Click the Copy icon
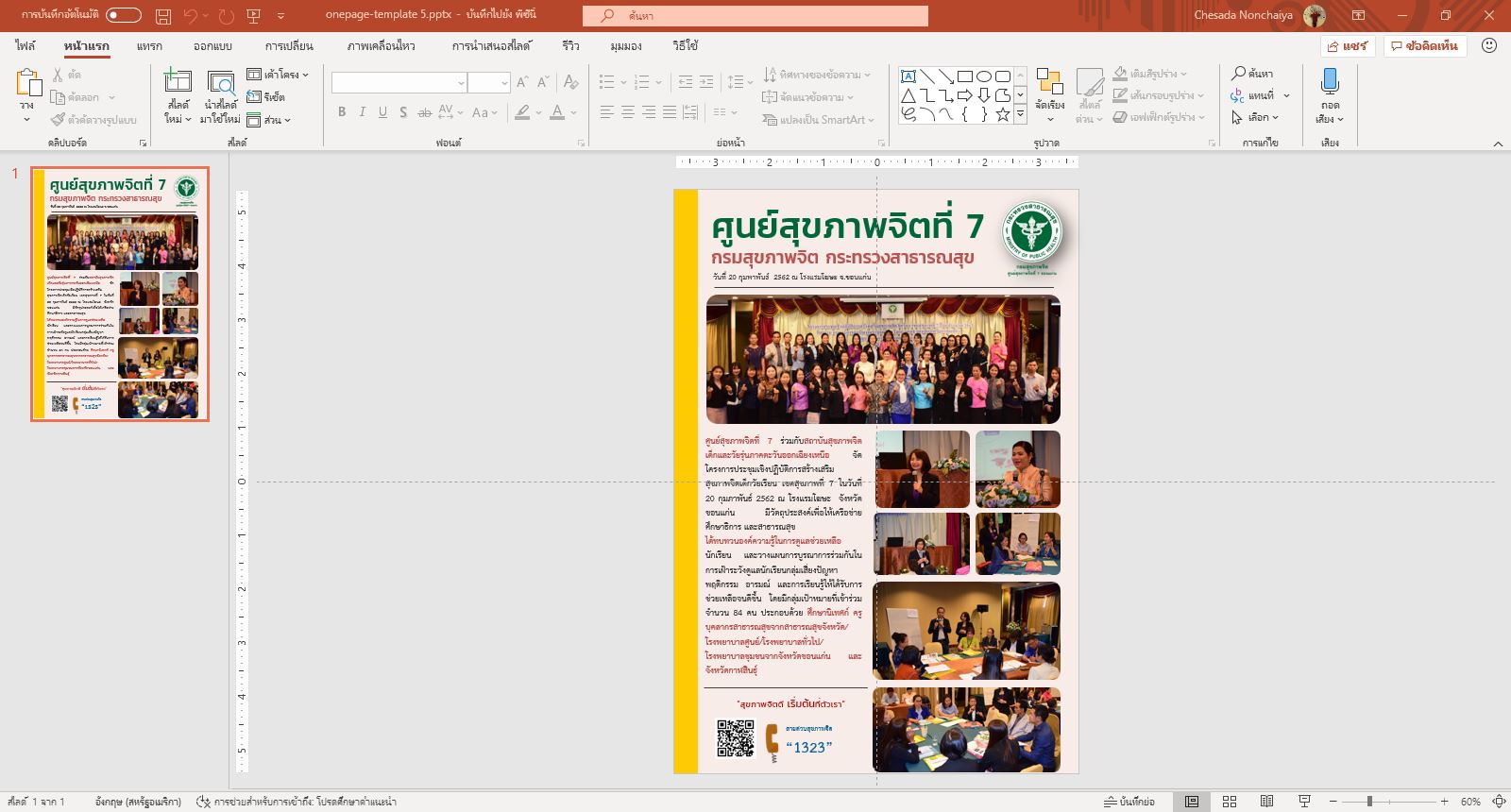The width and height of the screenshot is (1511, 812). pyautogui.click(x=59, y=96)
